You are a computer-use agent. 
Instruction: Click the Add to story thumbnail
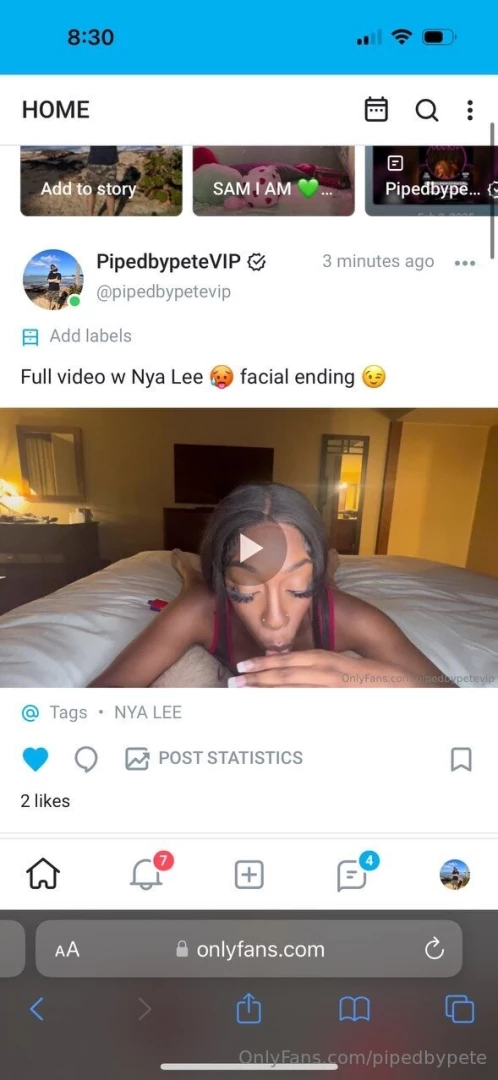101,181
